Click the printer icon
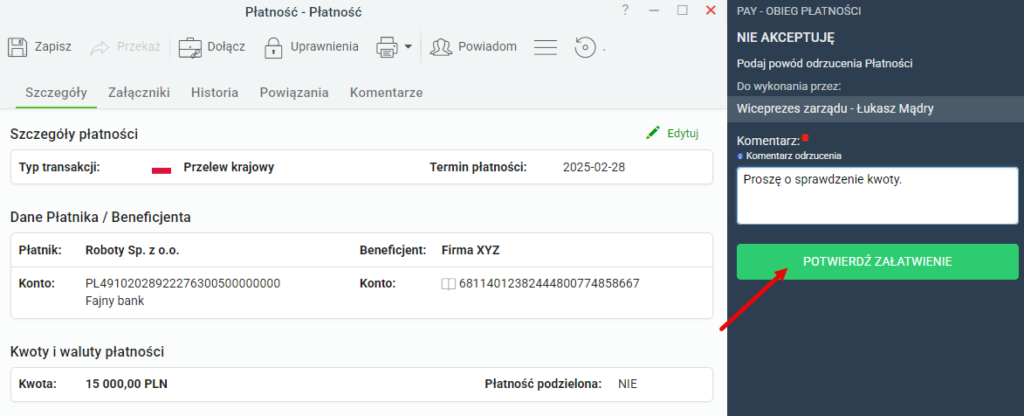Screen dimensions: 1024x416 pos(387,47)
